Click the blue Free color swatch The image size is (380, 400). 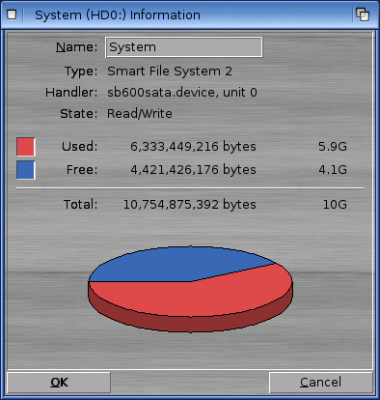tap(26, 170)
